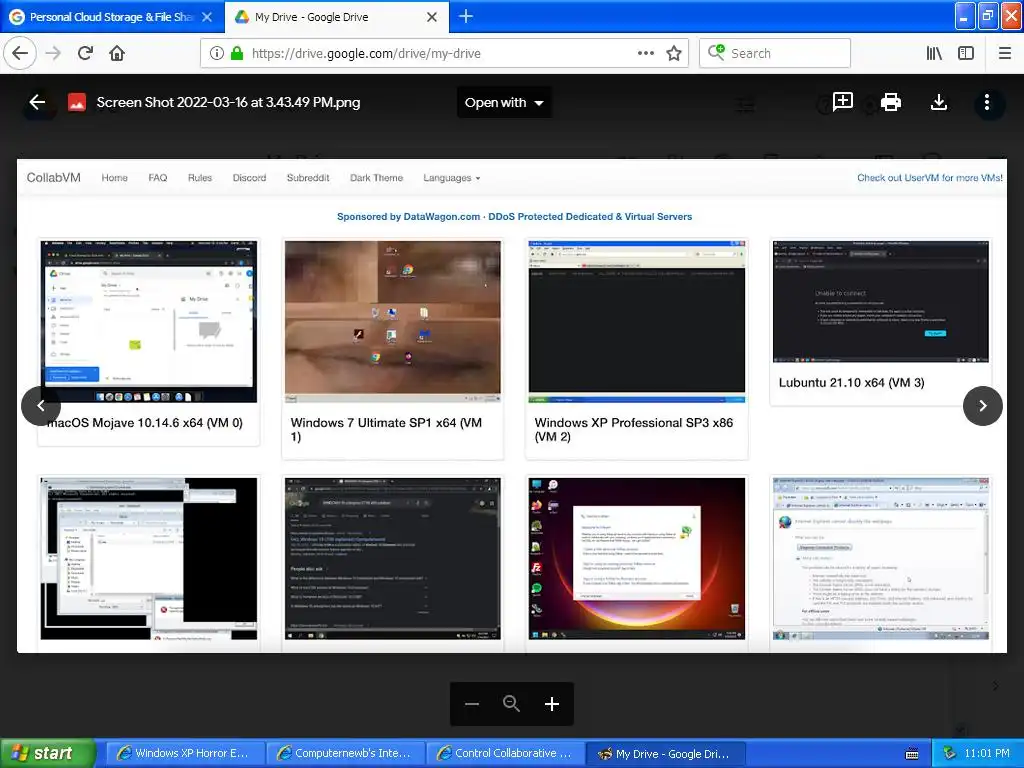The height and width of the screenshot is (768, 1024).
Task: Click FAQ in CollabVM navbar
Action: [157, 178]
